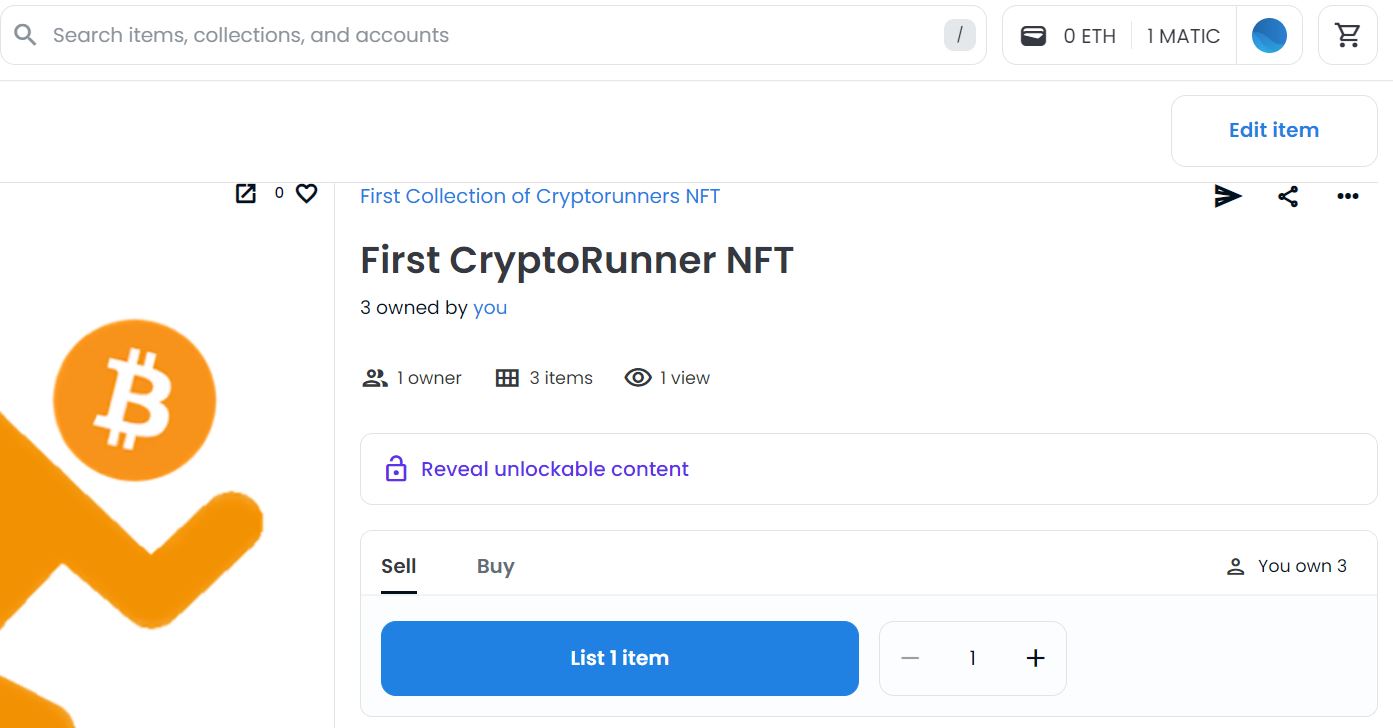Switch to the Buy tab
1393x728 pixels.
[495, 566]
